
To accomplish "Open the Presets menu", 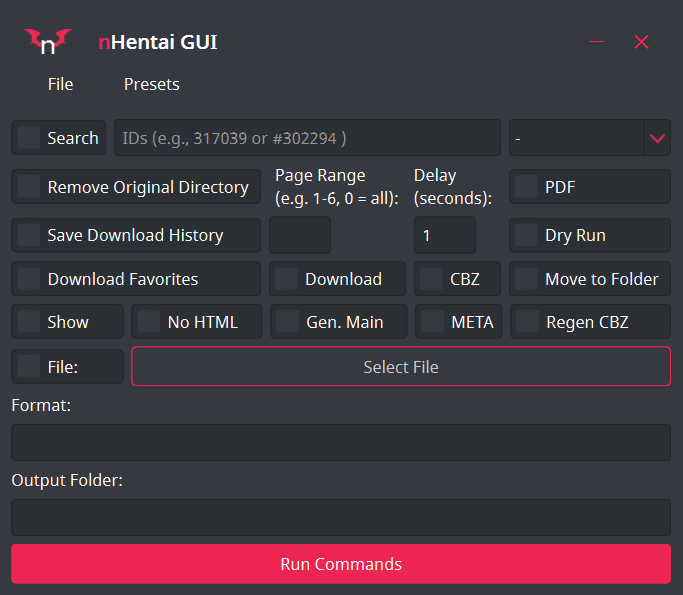I will coord(152,84).
